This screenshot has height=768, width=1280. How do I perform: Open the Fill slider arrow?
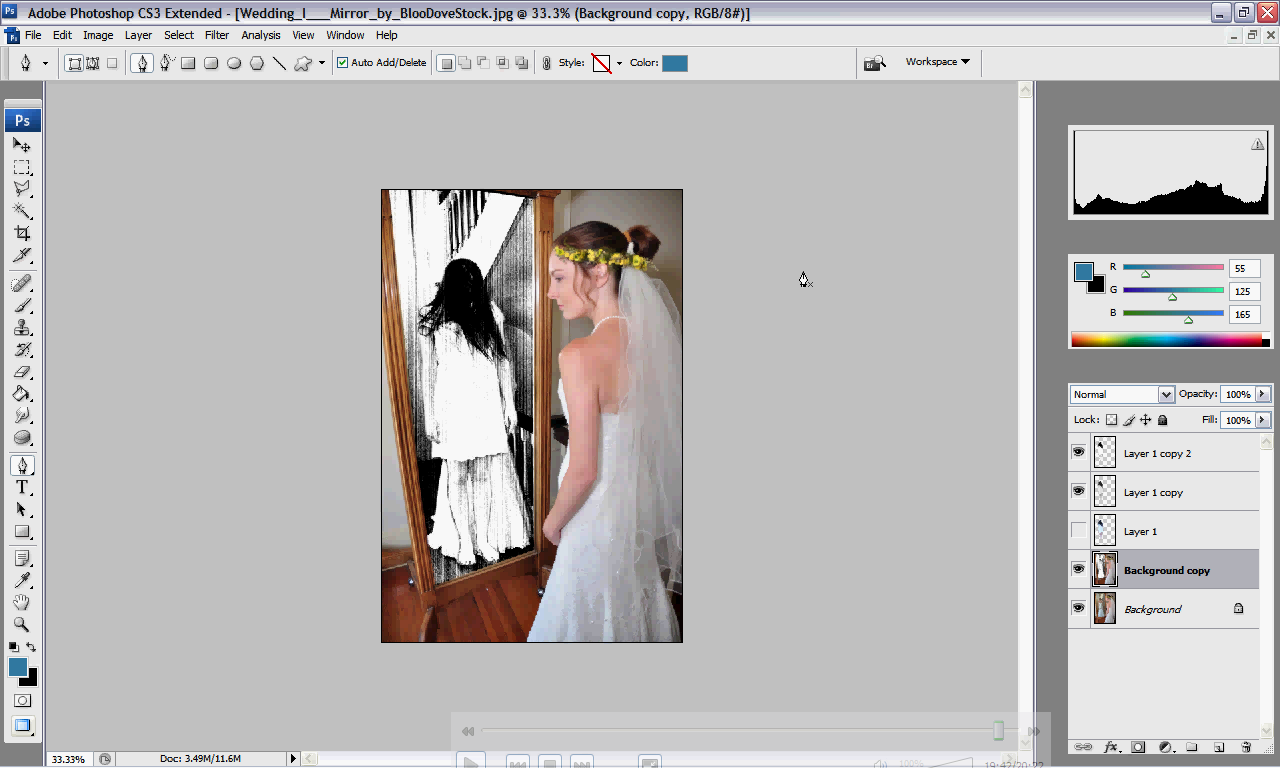pyautogui.click(x=1263, y=420)
